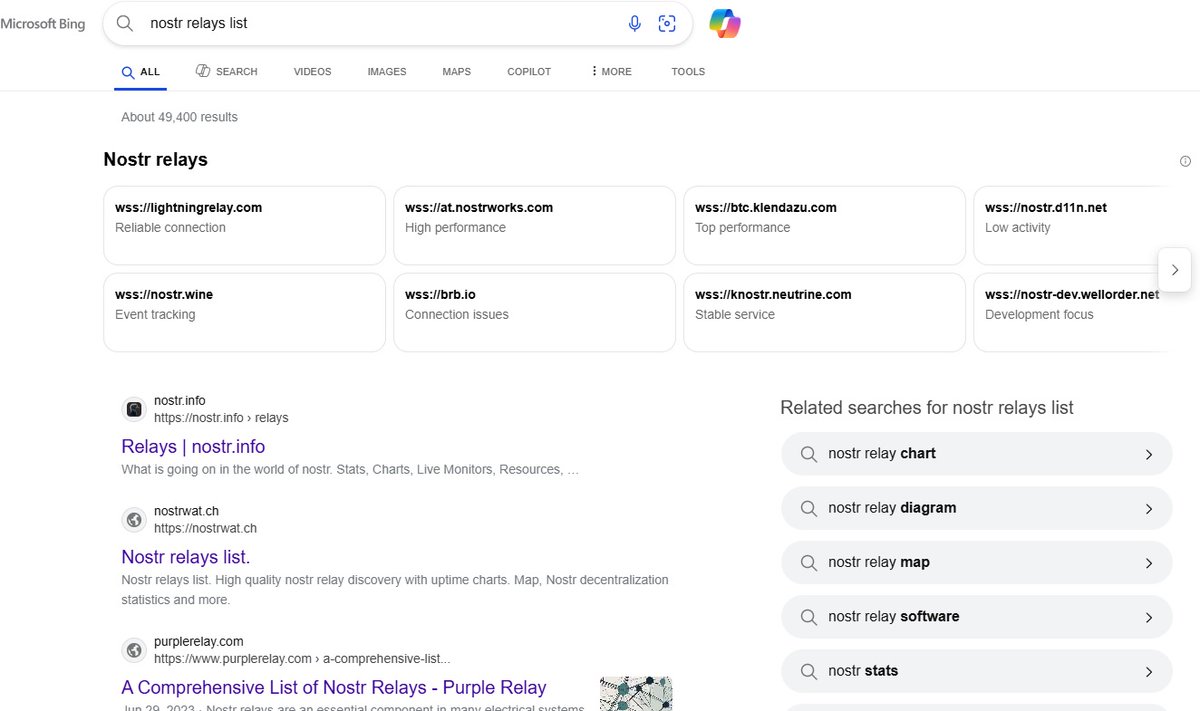Open Relays | nostr.info result link
Screen dimensions: 1200x711
(193, 446)
